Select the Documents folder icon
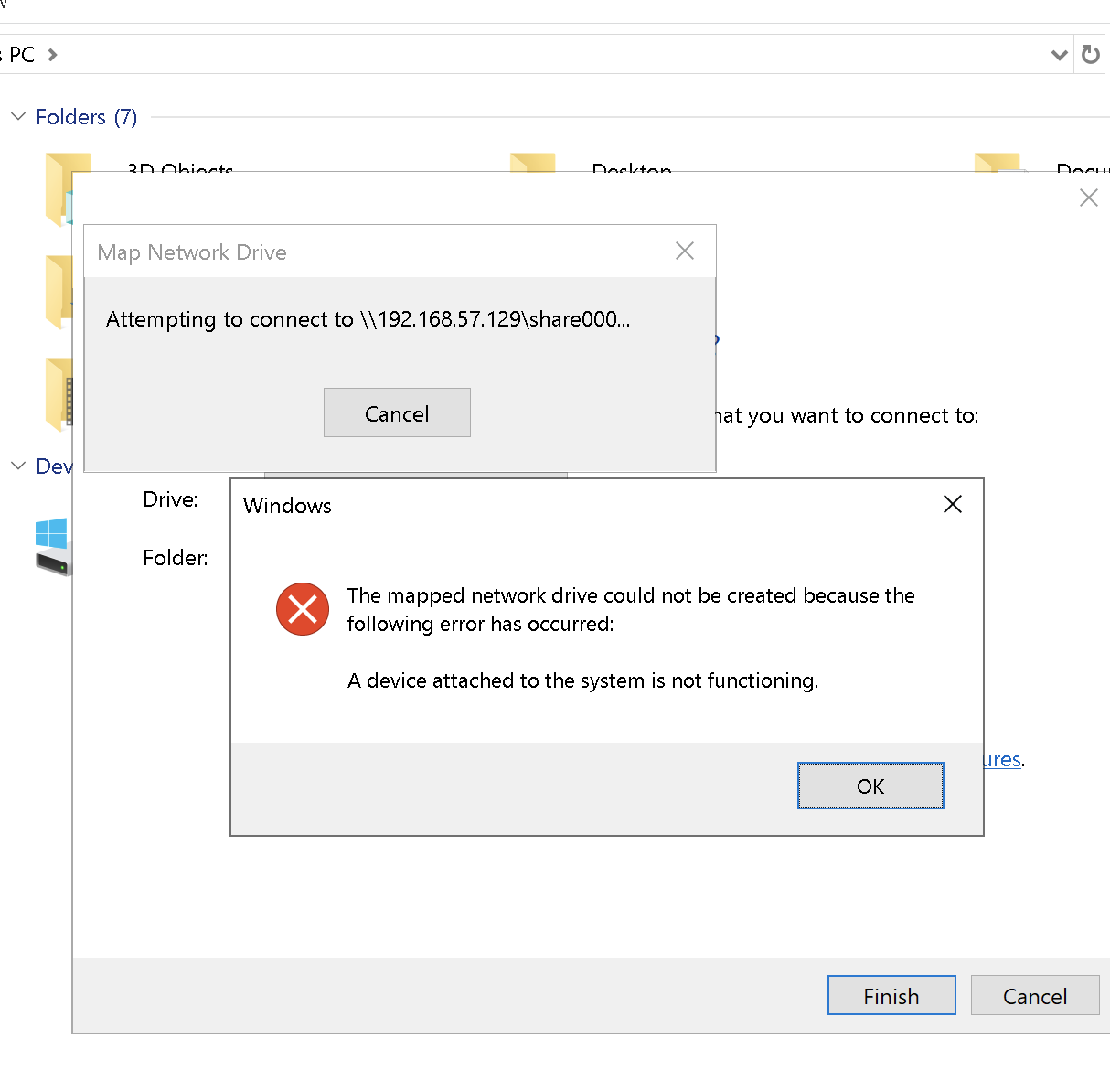The height and width of the screenshot is (1092, 1110). 998,163
